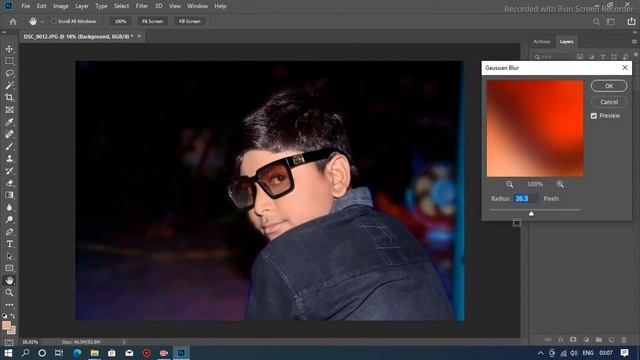Screen dimensions: 640x360
Task: Select the Lasso tool
Action: click(9, 73)
